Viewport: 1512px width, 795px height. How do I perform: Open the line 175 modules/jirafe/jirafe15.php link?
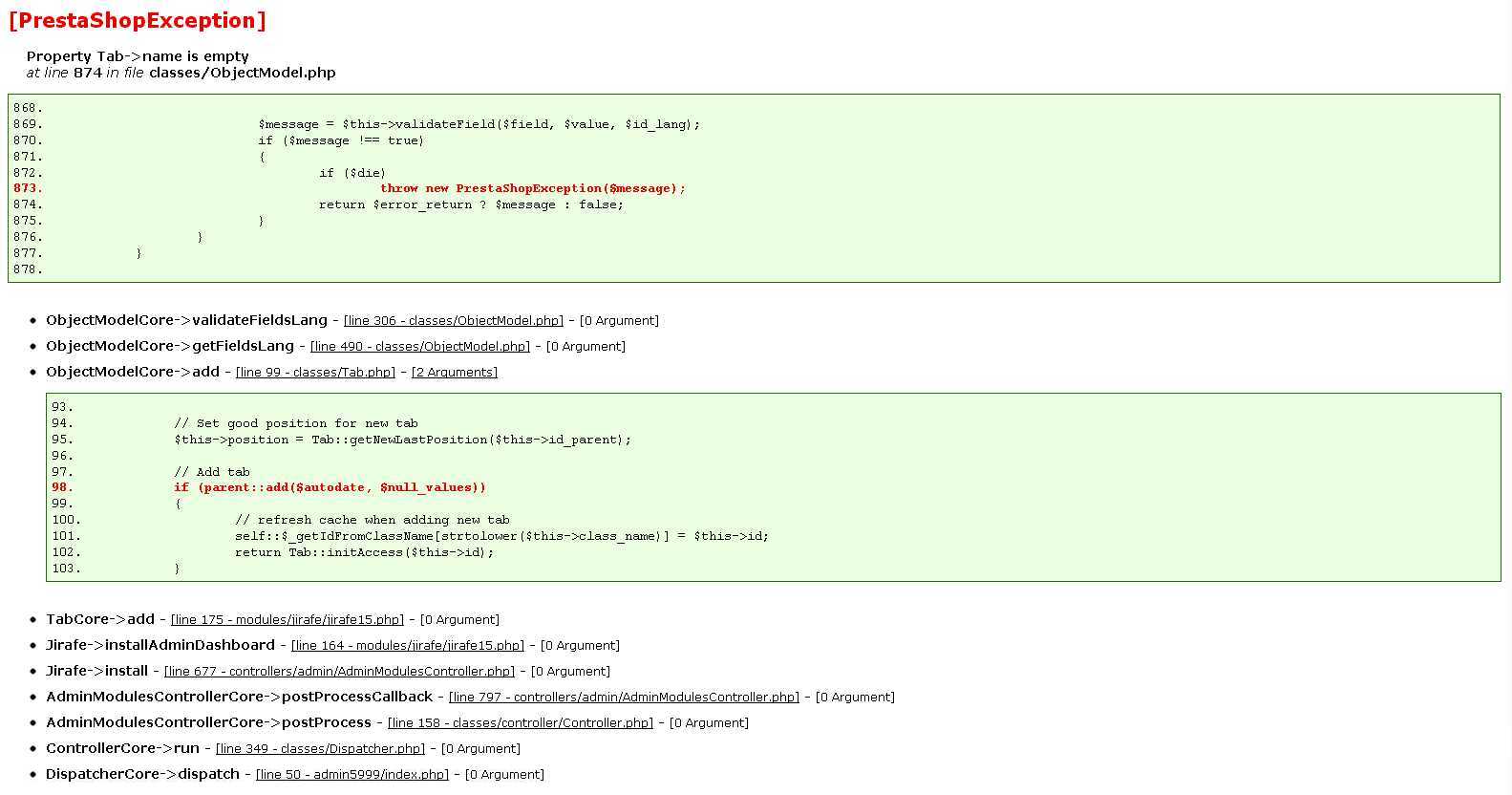tap(287, 620)
